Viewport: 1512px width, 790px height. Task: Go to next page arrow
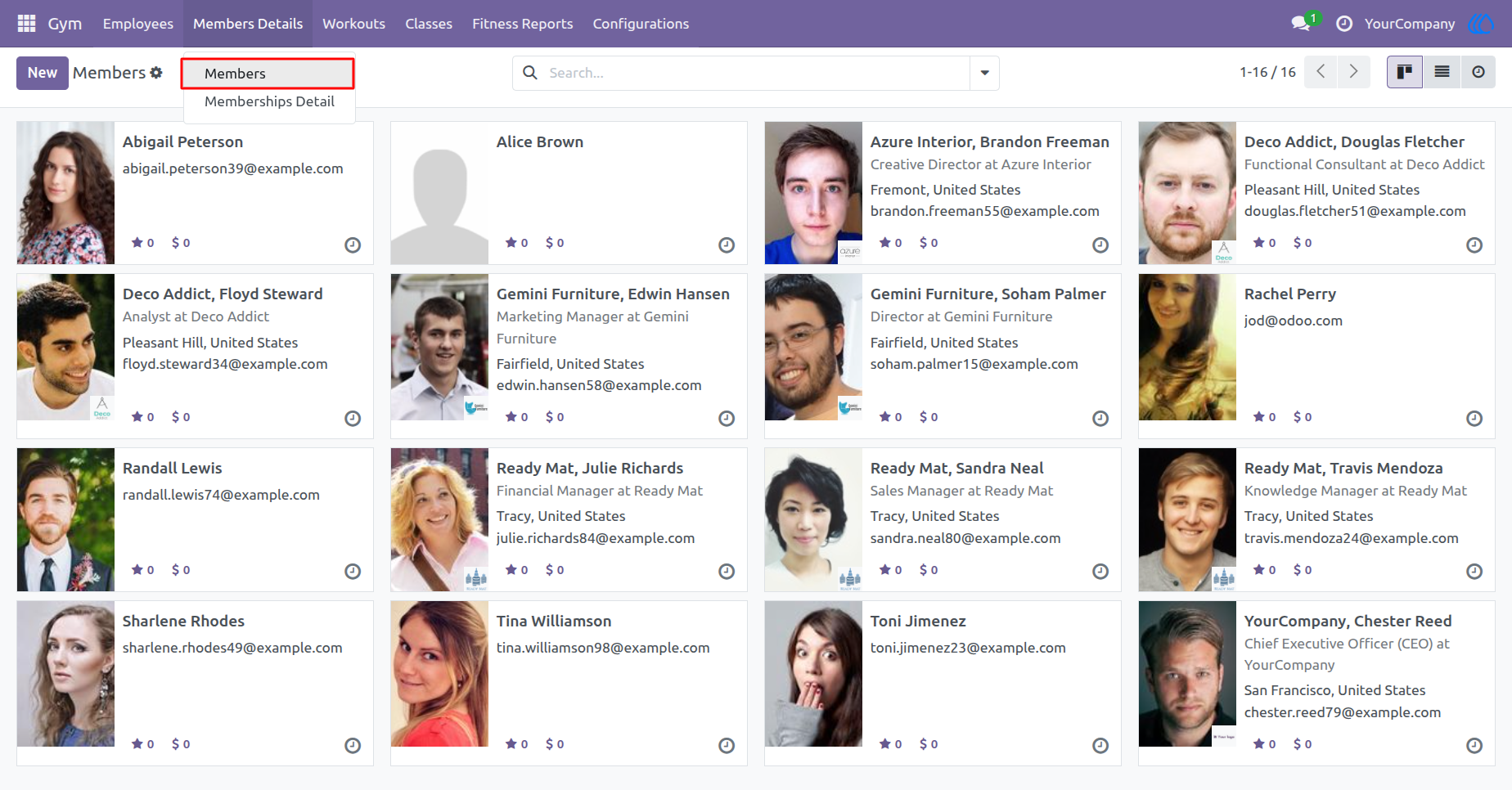click(1353, 72)
